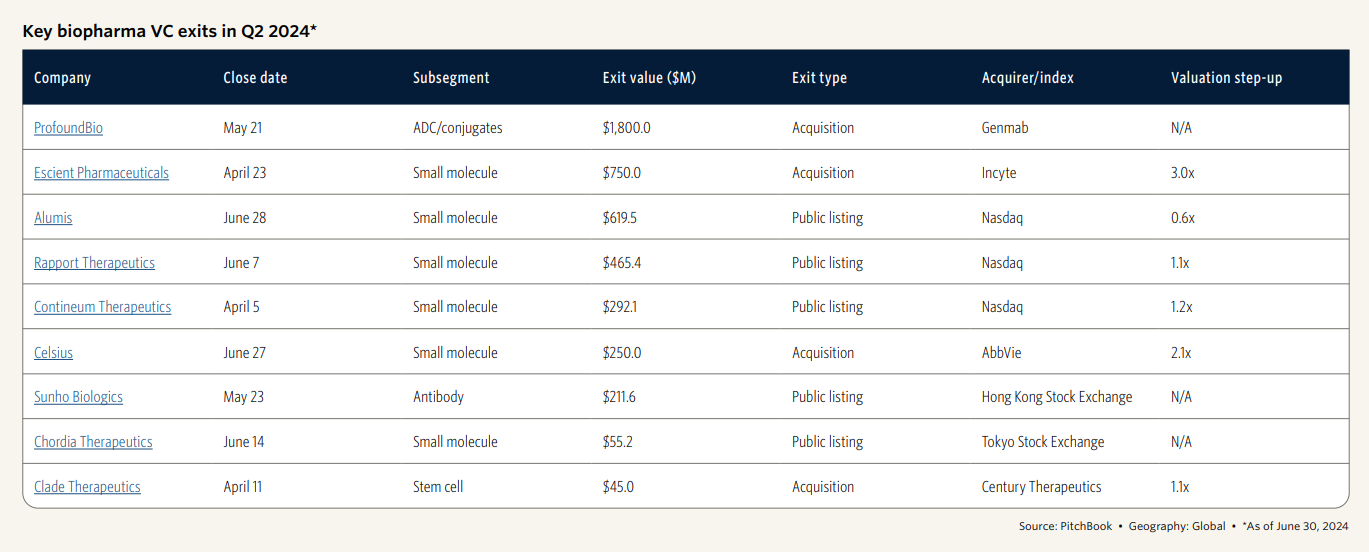Click the Hong Kong Stock Exchange cell
The image size is (1369, 552).
(1057, 397)
